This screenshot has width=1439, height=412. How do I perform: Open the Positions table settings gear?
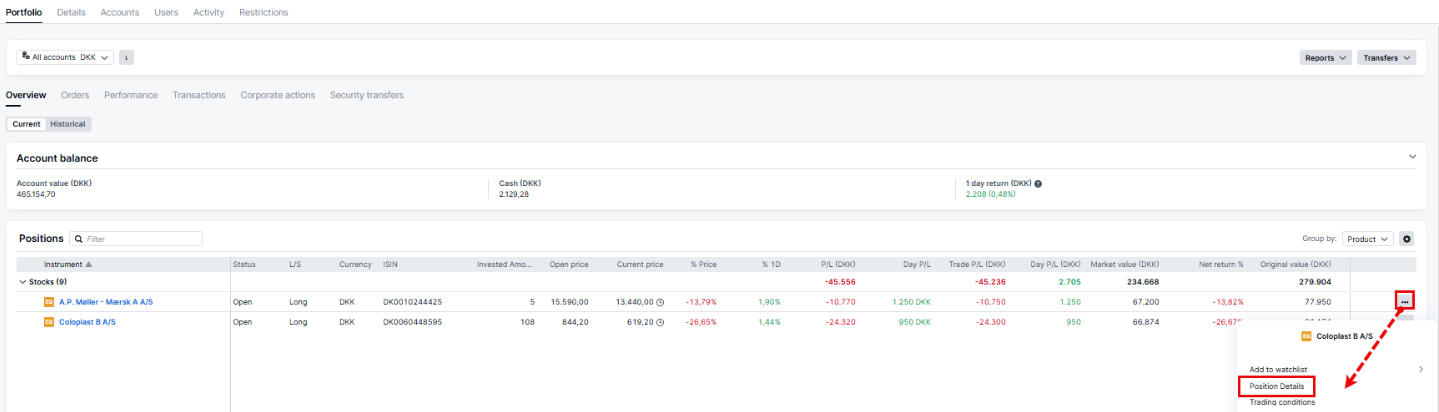click(x=1407, y=239)
